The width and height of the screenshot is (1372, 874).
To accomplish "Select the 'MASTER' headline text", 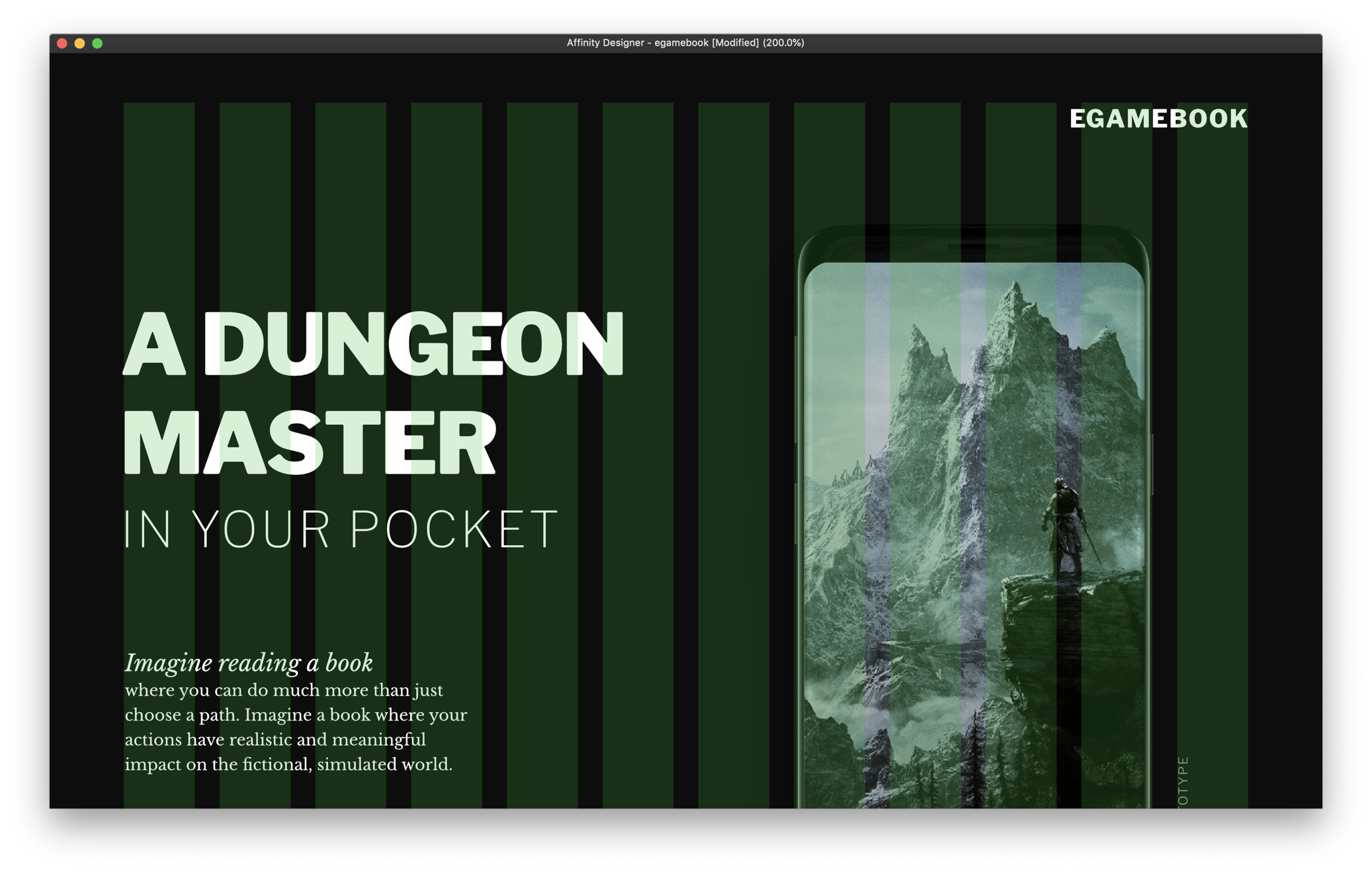I will (x=310, y=442).
